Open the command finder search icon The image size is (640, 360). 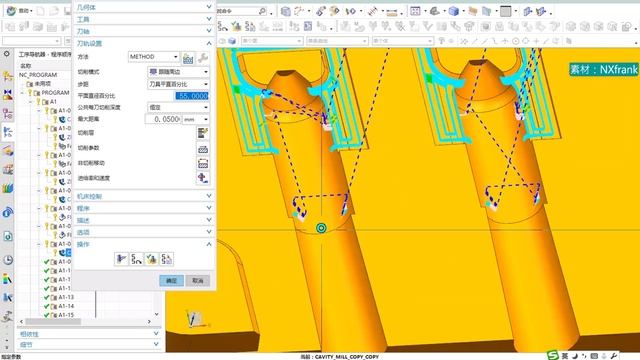[262, 11]
